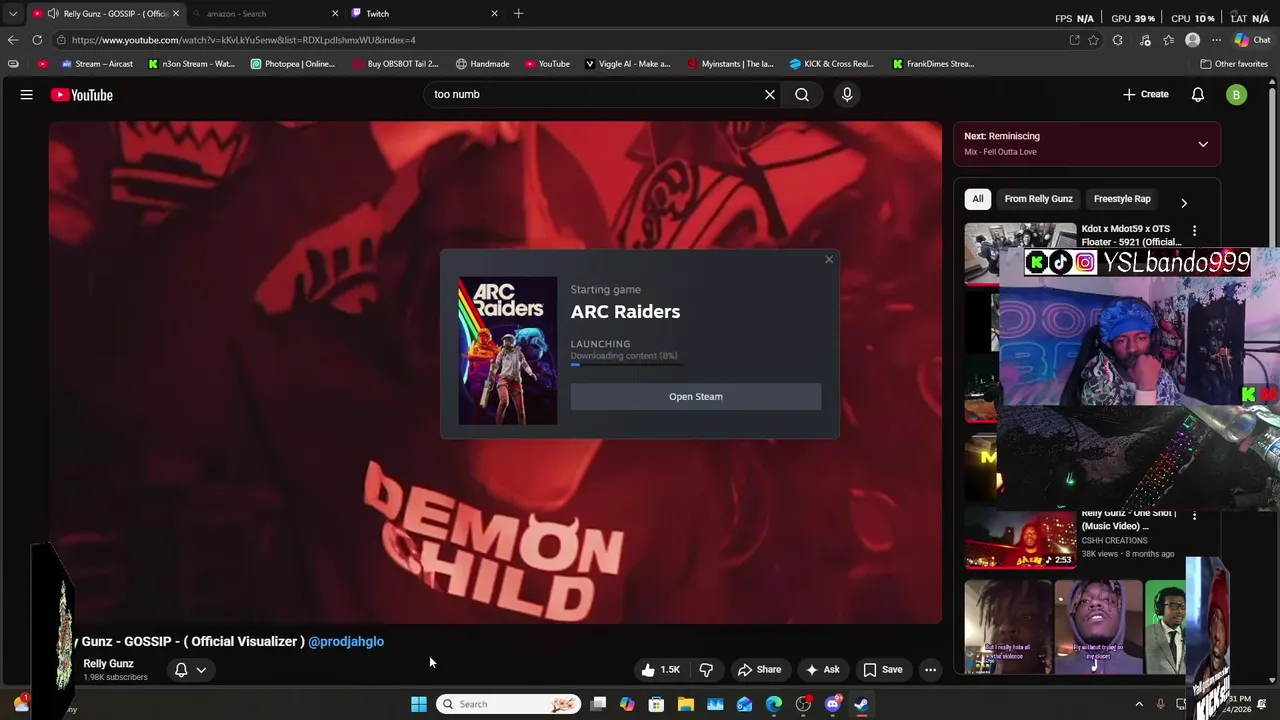1280x720 pixels.
Task: Open the Copilot Chat button in browser toolbar
Action: click(1252, 40)
